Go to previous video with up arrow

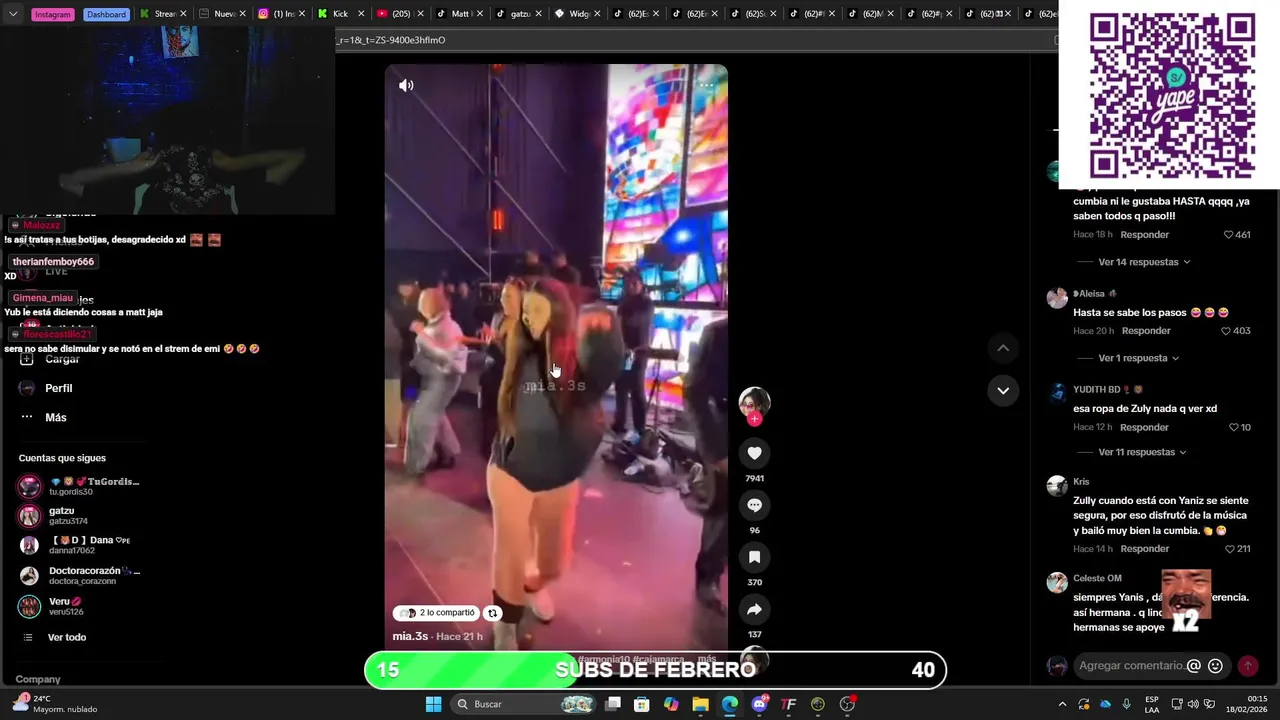click(x=1003, y=348)
